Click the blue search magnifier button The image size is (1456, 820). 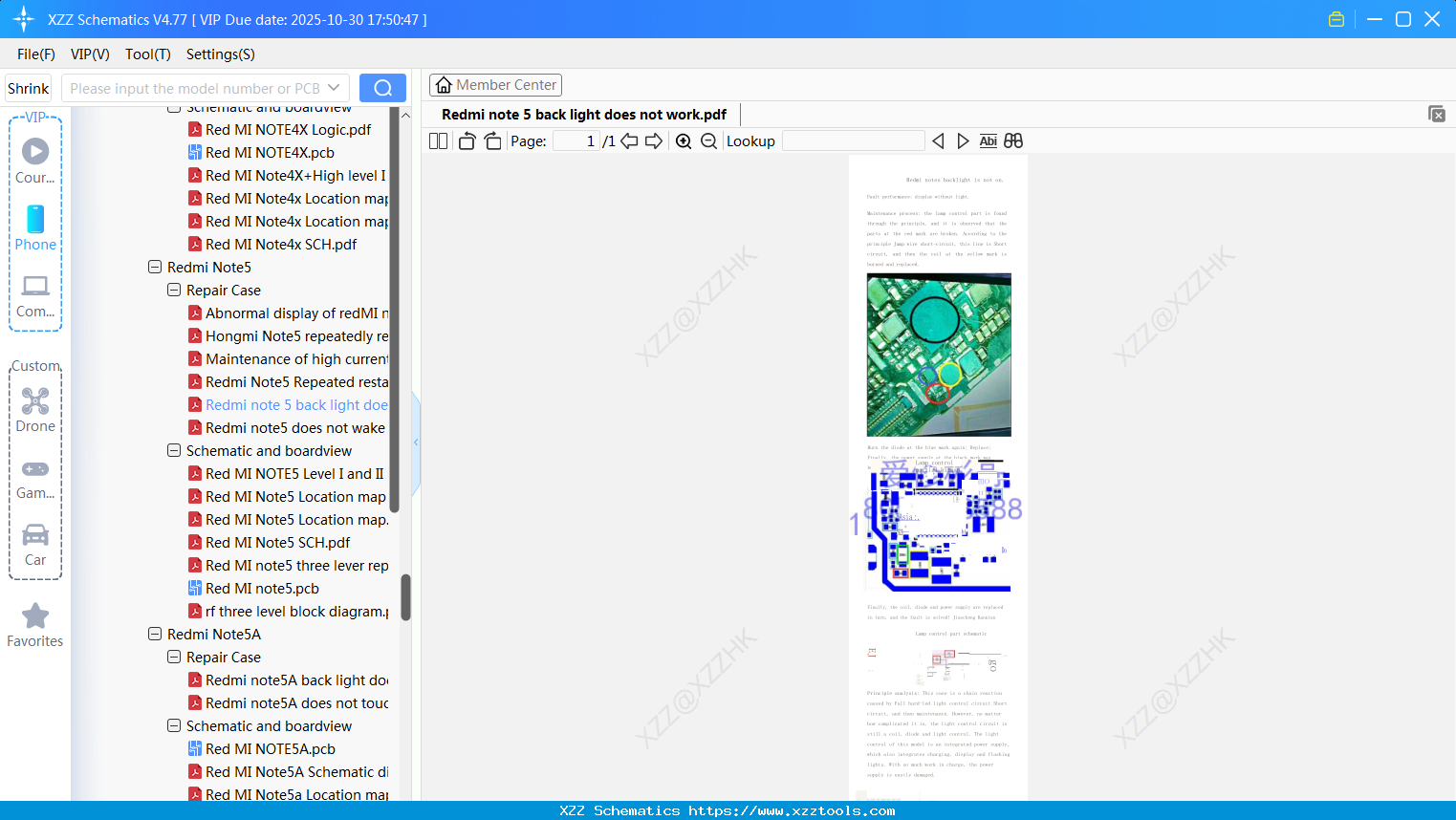382,88
